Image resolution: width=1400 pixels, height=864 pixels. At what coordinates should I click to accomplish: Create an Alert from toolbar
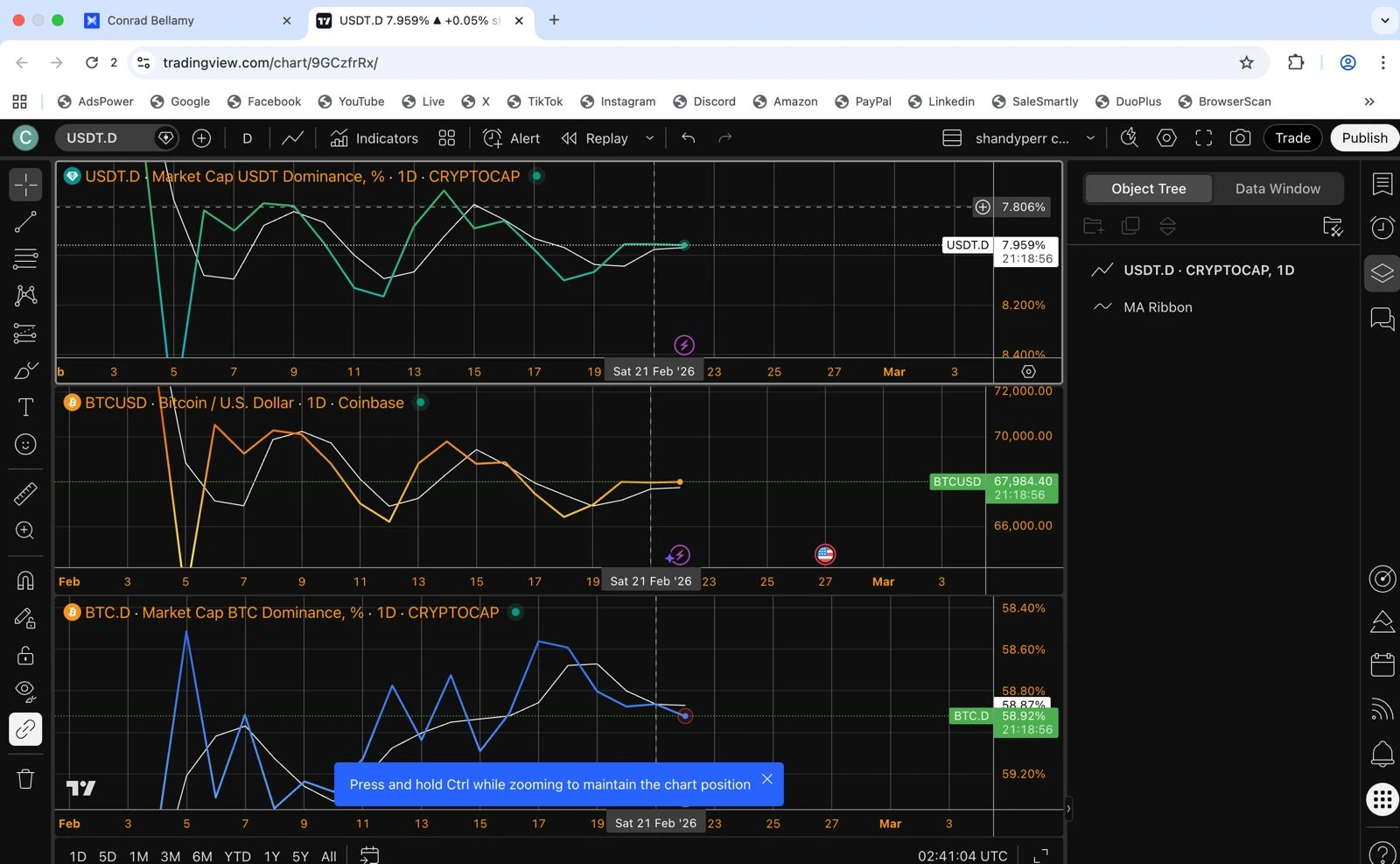tap(512, 138)
